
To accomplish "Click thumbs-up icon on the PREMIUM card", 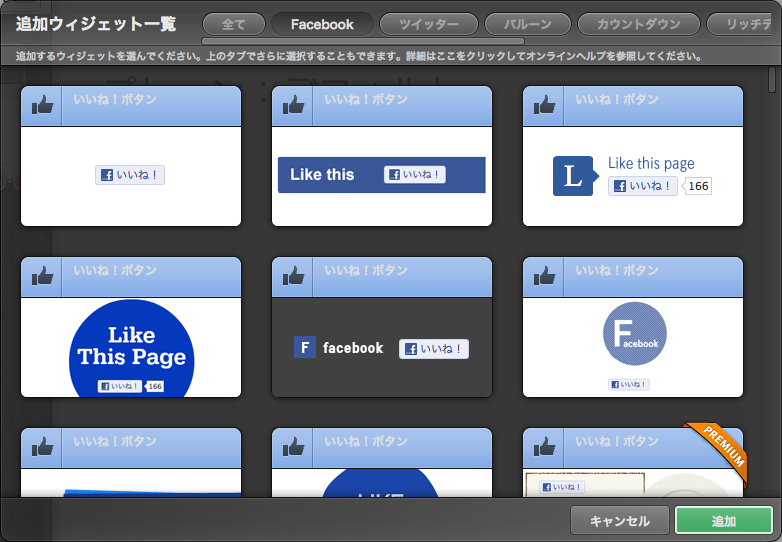I will [x=544, y=448].
